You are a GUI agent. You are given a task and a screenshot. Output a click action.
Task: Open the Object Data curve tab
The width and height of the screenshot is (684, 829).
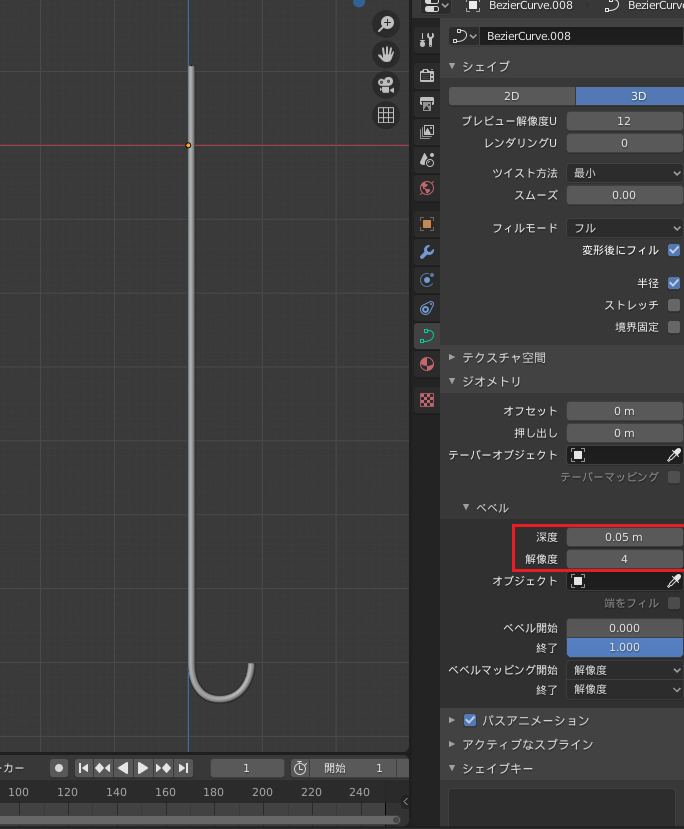427,336
